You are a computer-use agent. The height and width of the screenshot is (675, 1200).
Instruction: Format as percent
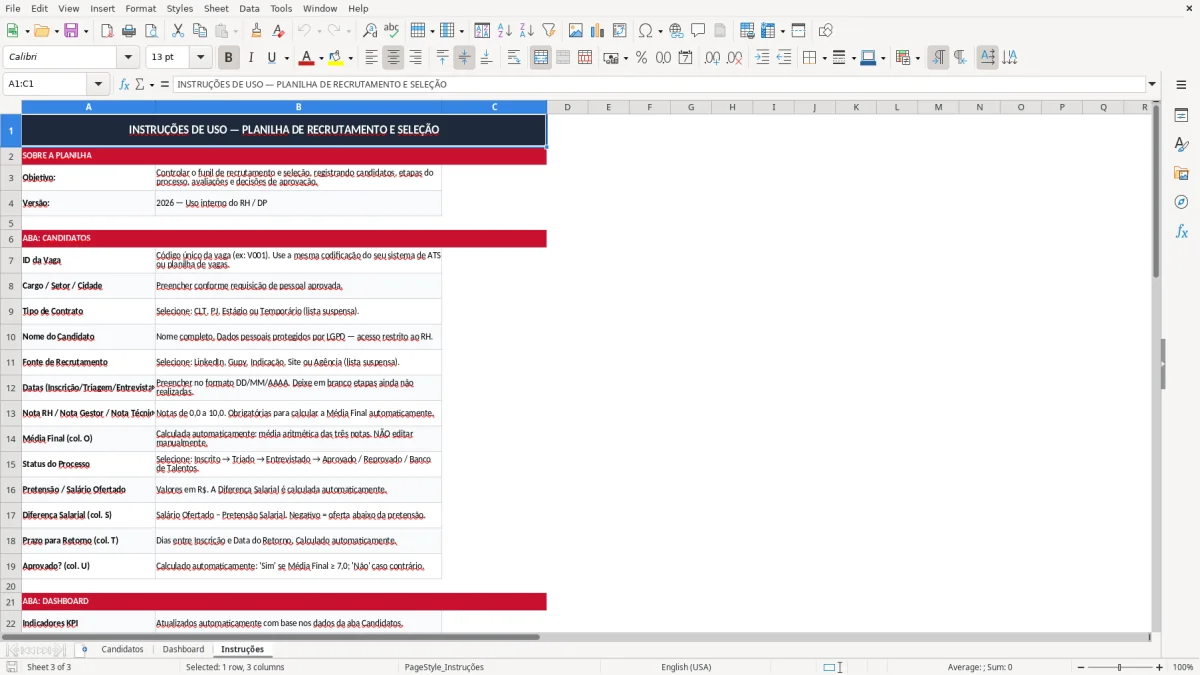point(642,58)
